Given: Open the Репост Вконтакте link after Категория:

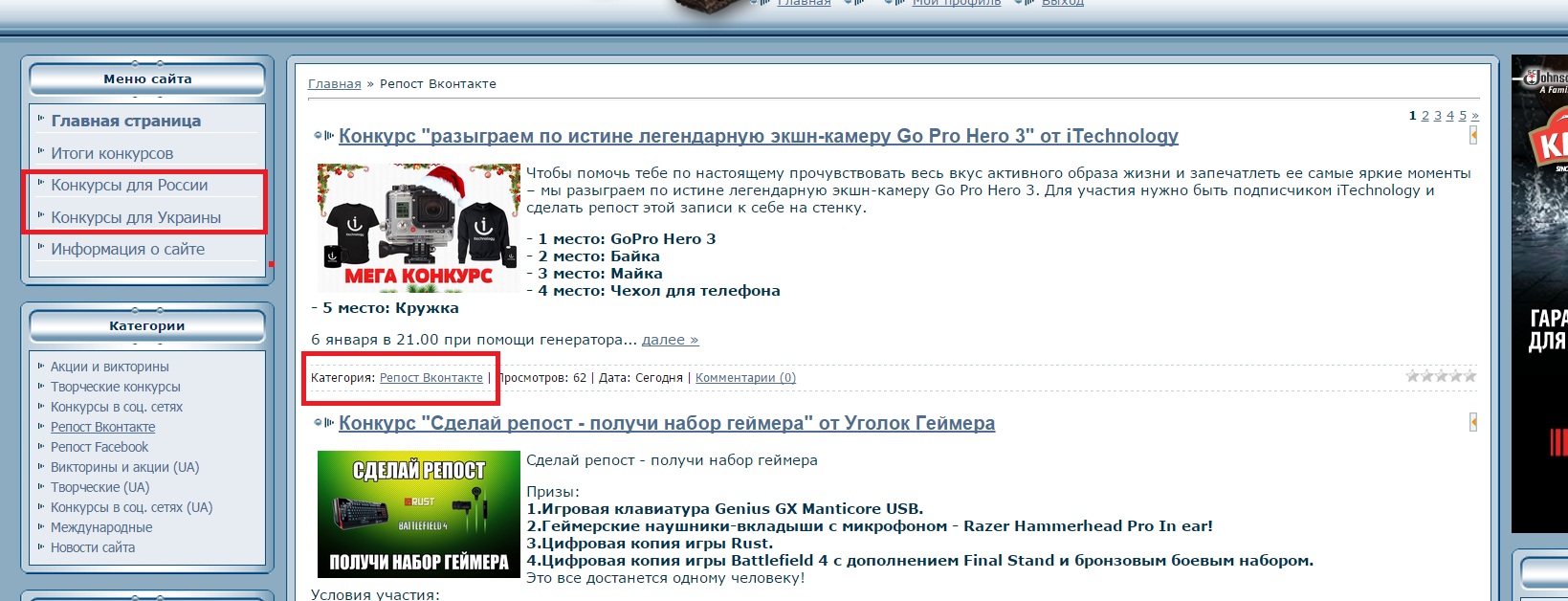Looking at the screenshot, I should pos(431,378).
